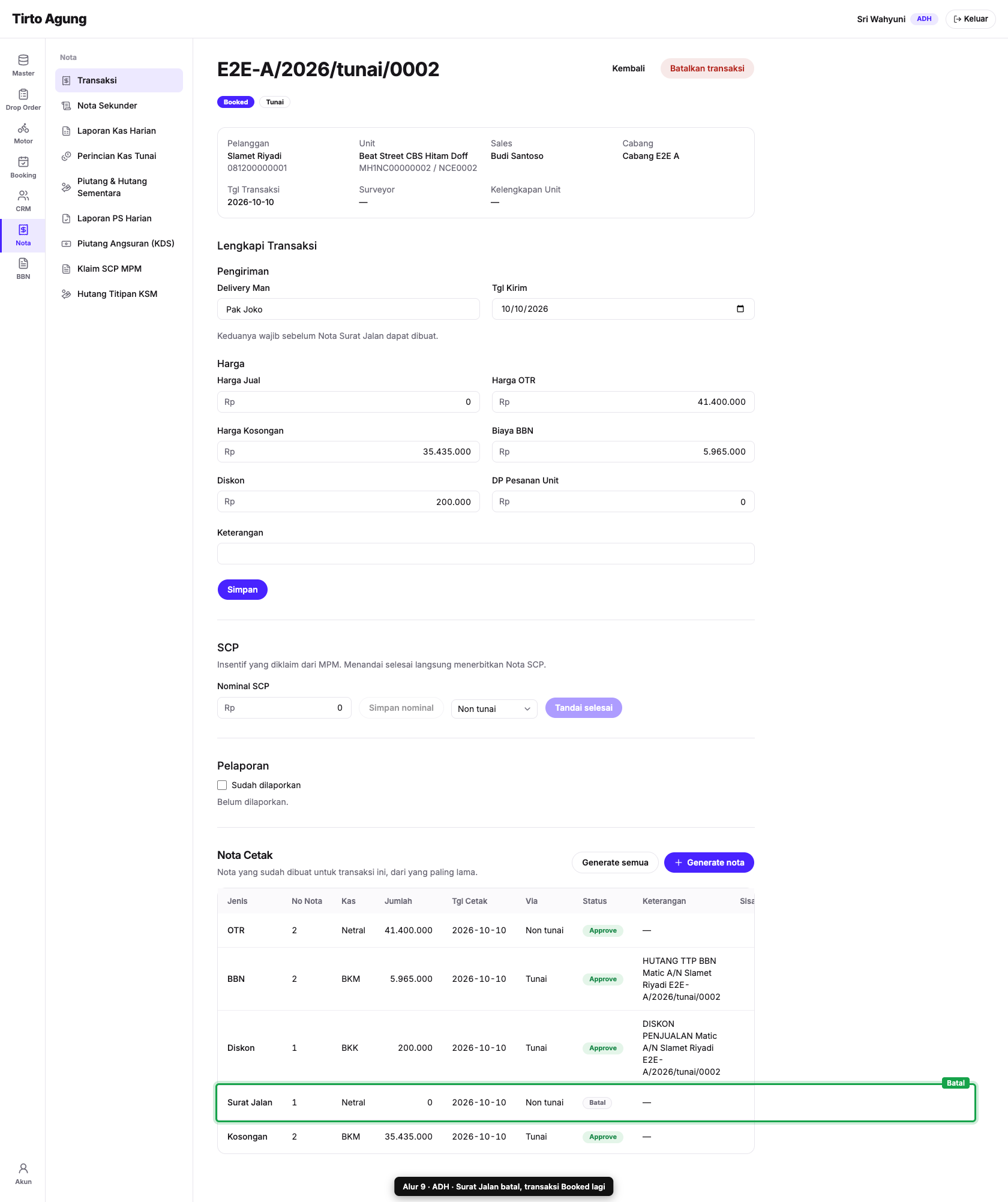Viewport: 1008px width, 1202px height.
Task: Click the ADH role badge
Action: tap(924, 19)
